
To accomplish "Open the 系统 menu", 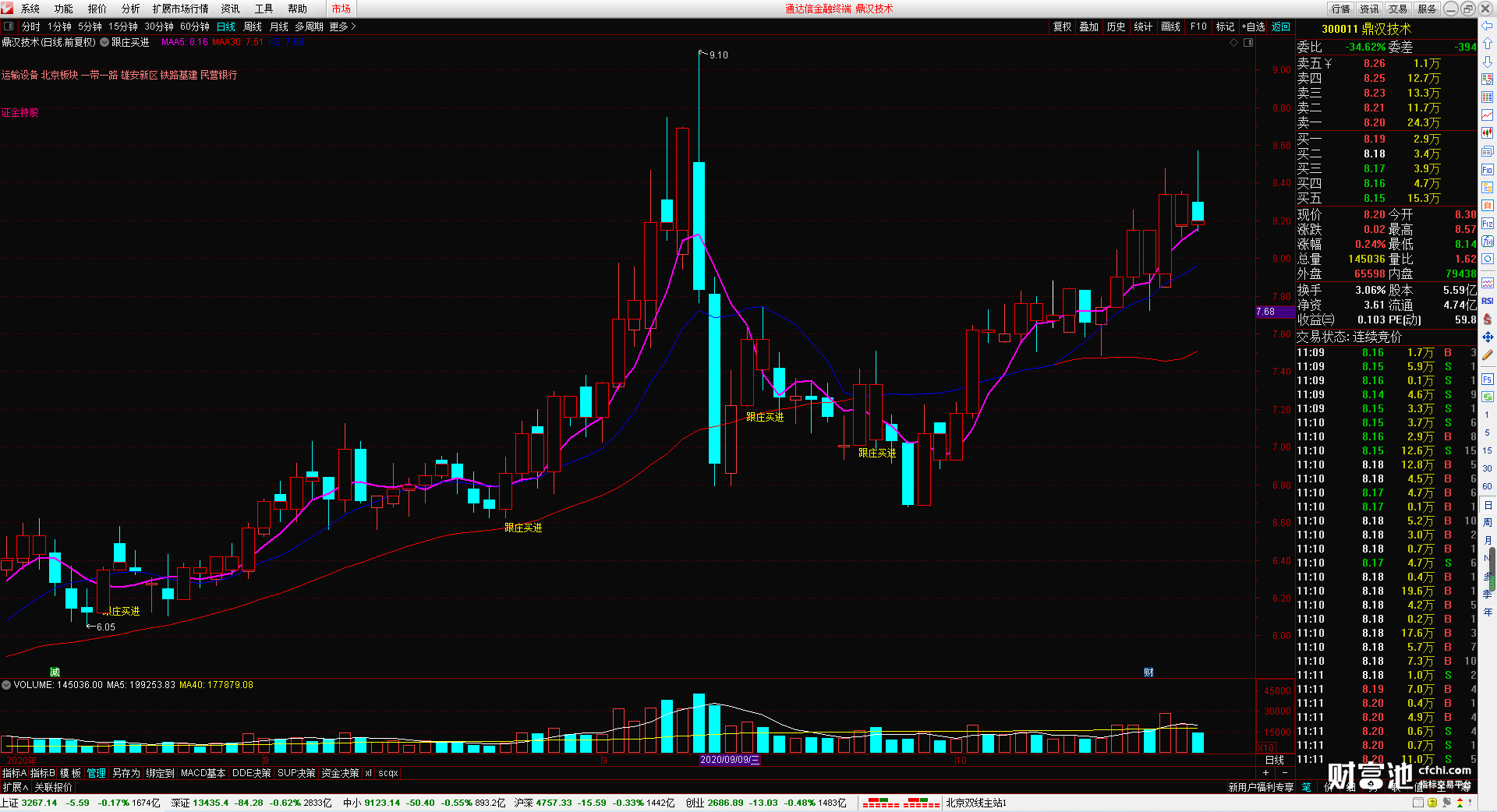I will tap(30, 9).
